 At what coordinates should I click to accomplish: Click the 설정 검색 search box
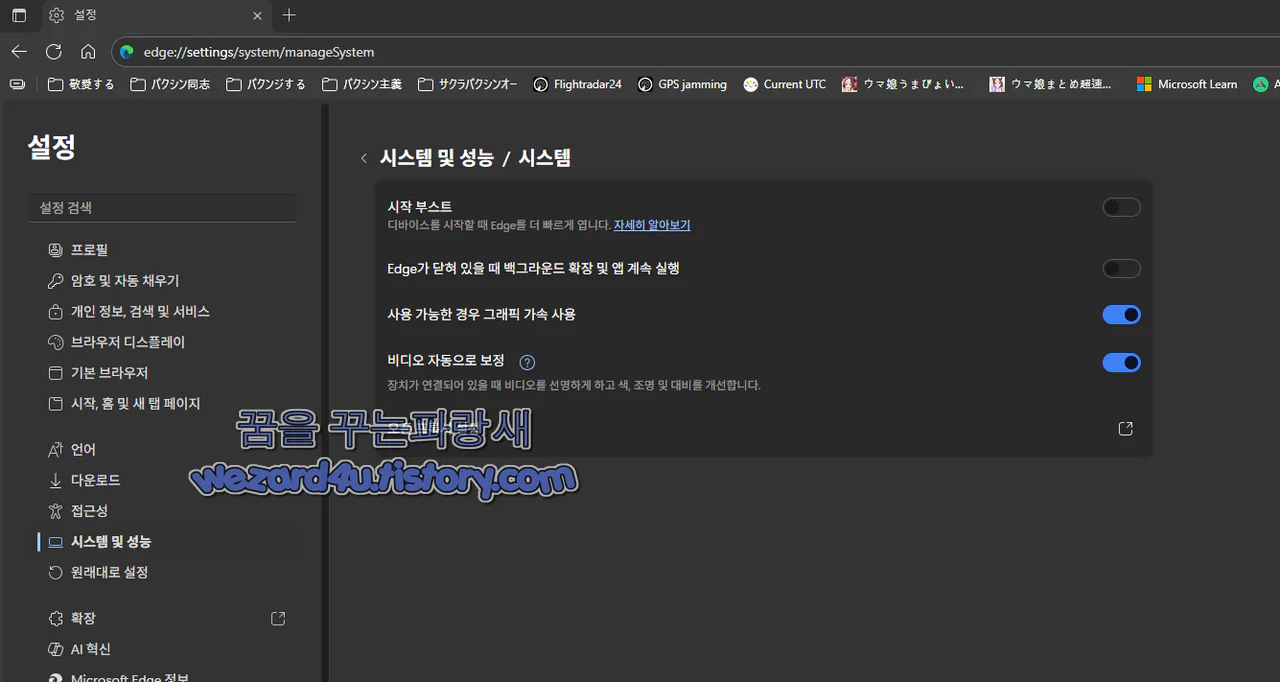[x=162, y=207]
